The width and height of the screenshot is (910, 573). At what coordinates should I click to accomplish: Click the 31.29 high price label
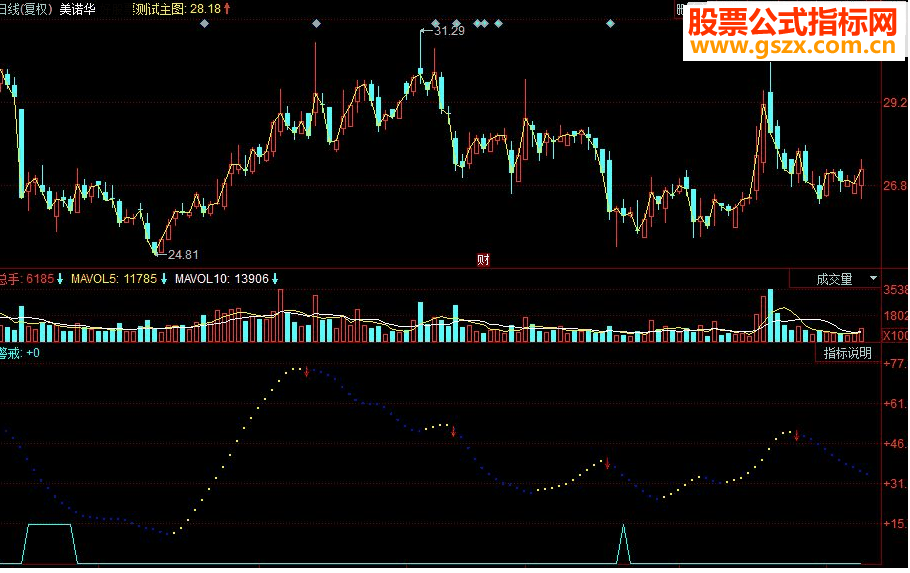pyautogui.click(x=450, y=31)
